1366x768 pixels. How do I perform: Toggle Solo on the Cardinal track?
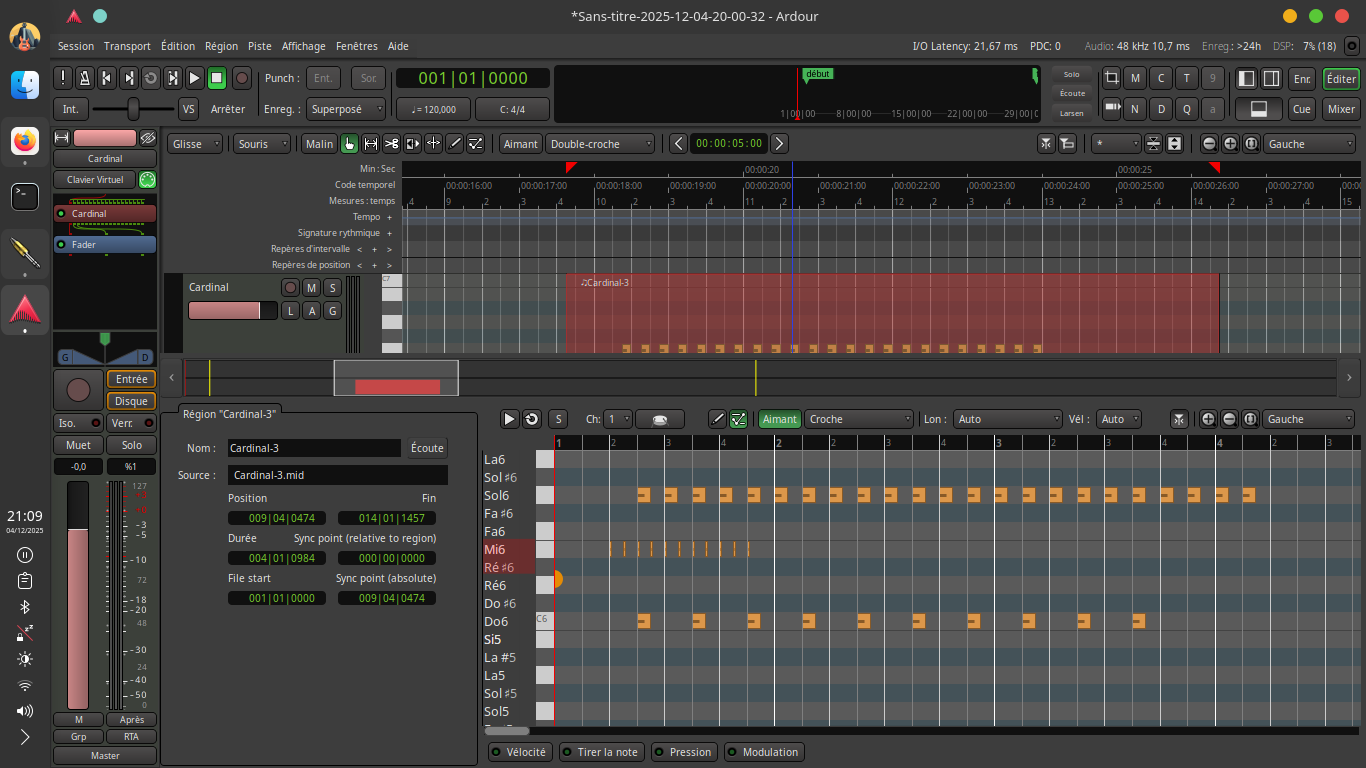click(x=332, y=288)
